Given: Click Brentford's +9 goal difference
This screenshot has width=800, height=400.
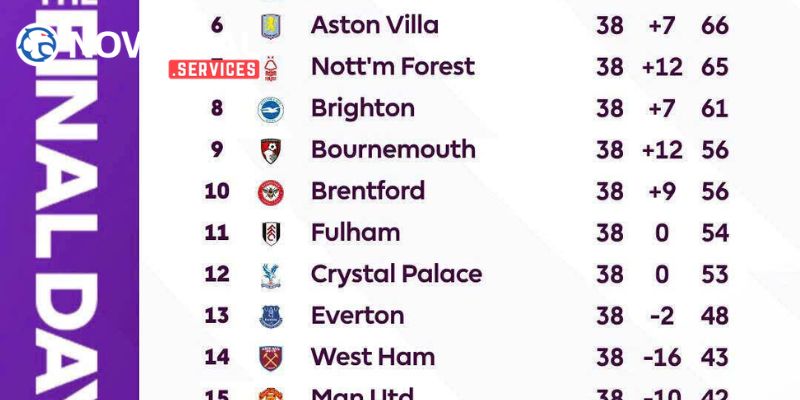Looking at the screenshot, I should [x=662, y=191].
